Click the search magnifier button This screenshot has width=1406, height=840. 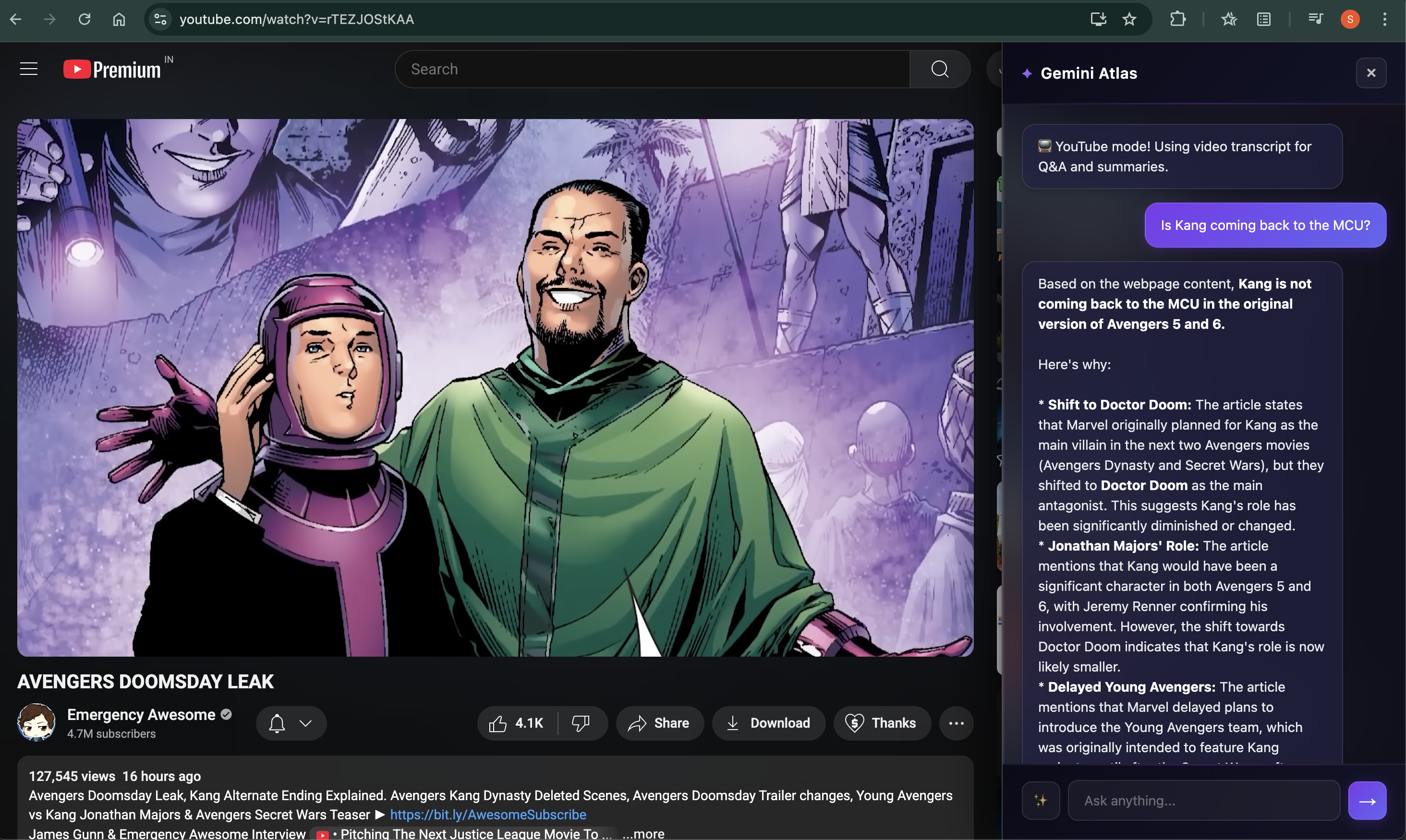940,69
